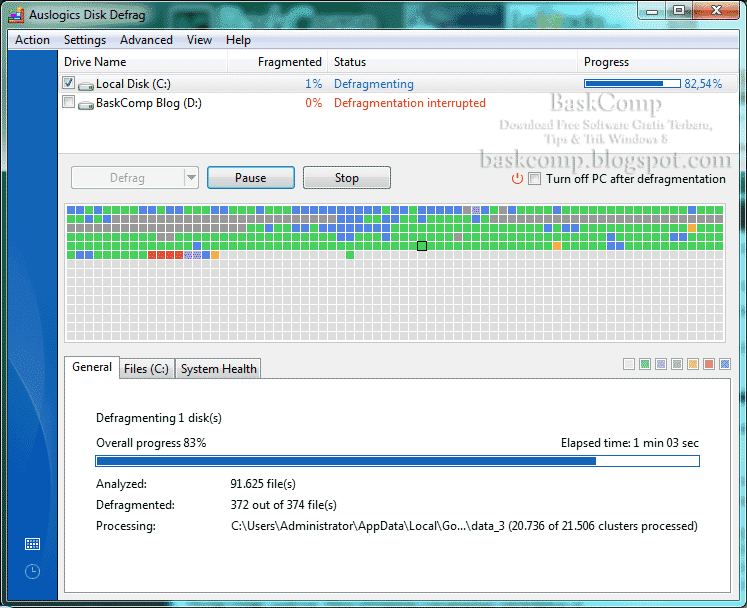The height and width of the screenshot is (608, 747).
Task: Sort by the Fragmented column header
Action: coord(278,62)
